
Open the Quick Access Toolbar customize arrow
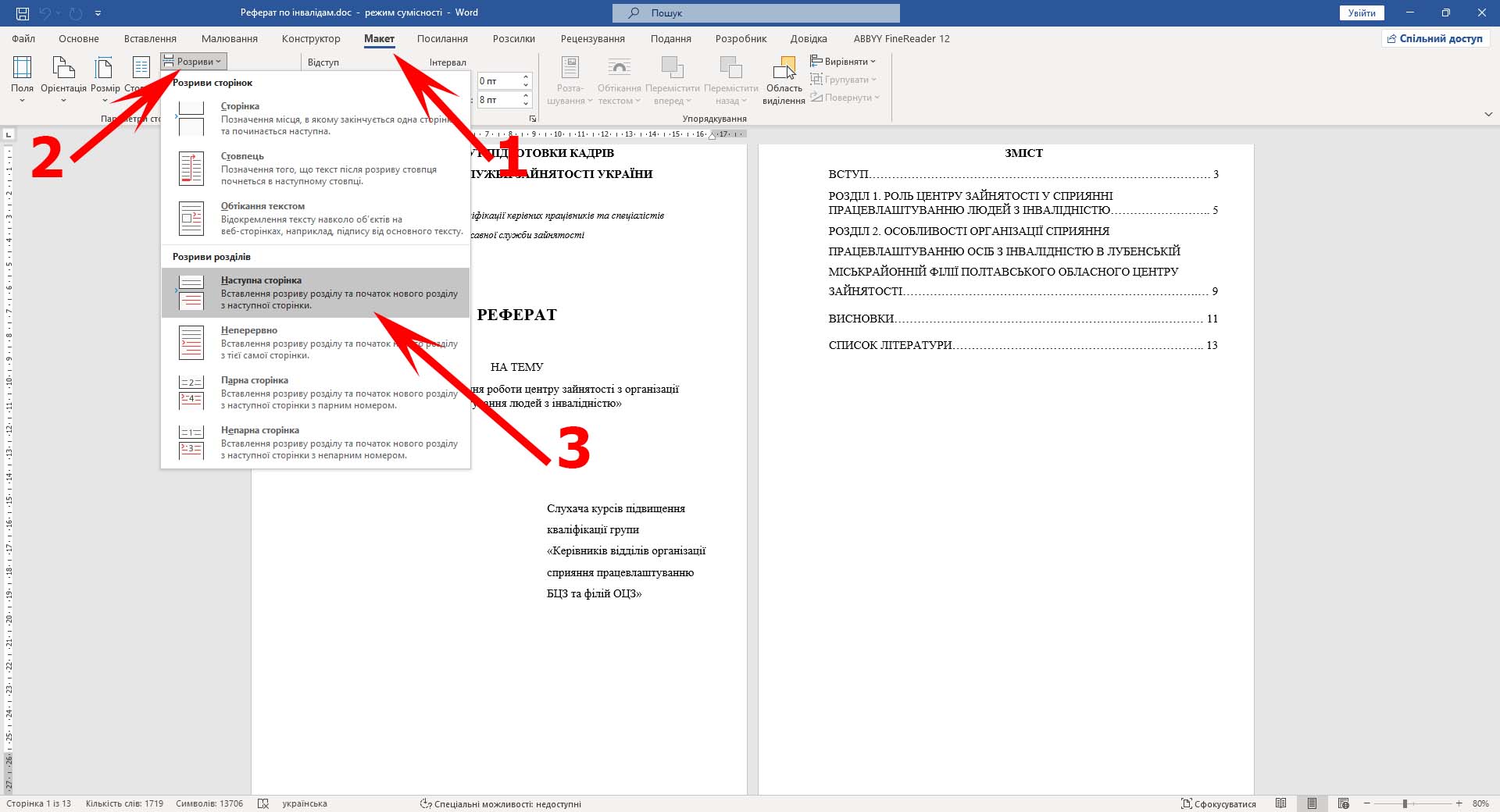pos(98,13)
